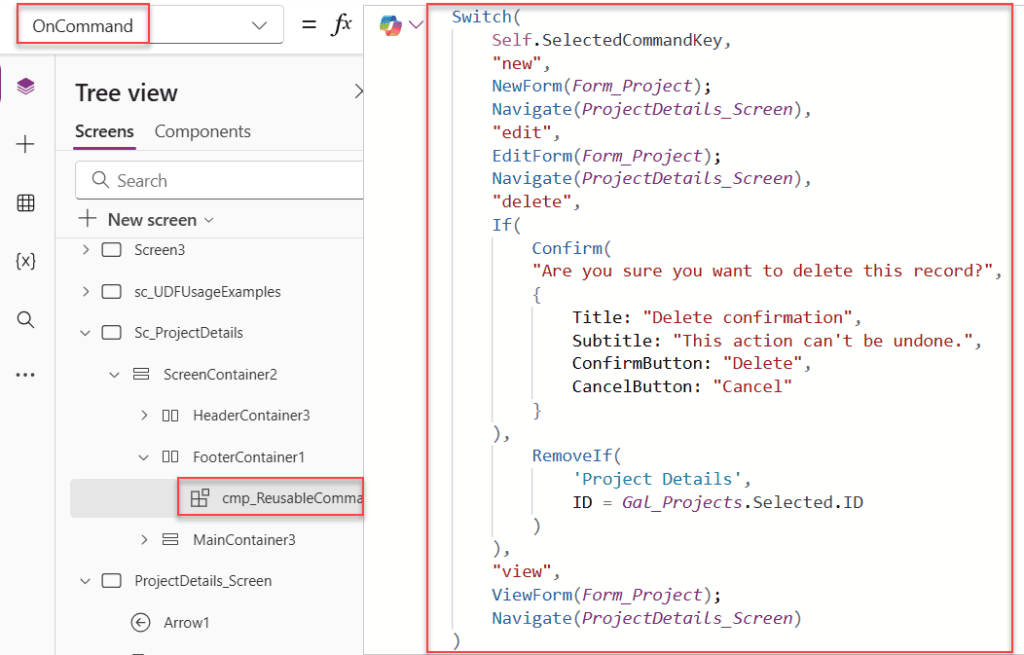
Task: Click Switch( in the formula
Action: click(x=486, y=17)
